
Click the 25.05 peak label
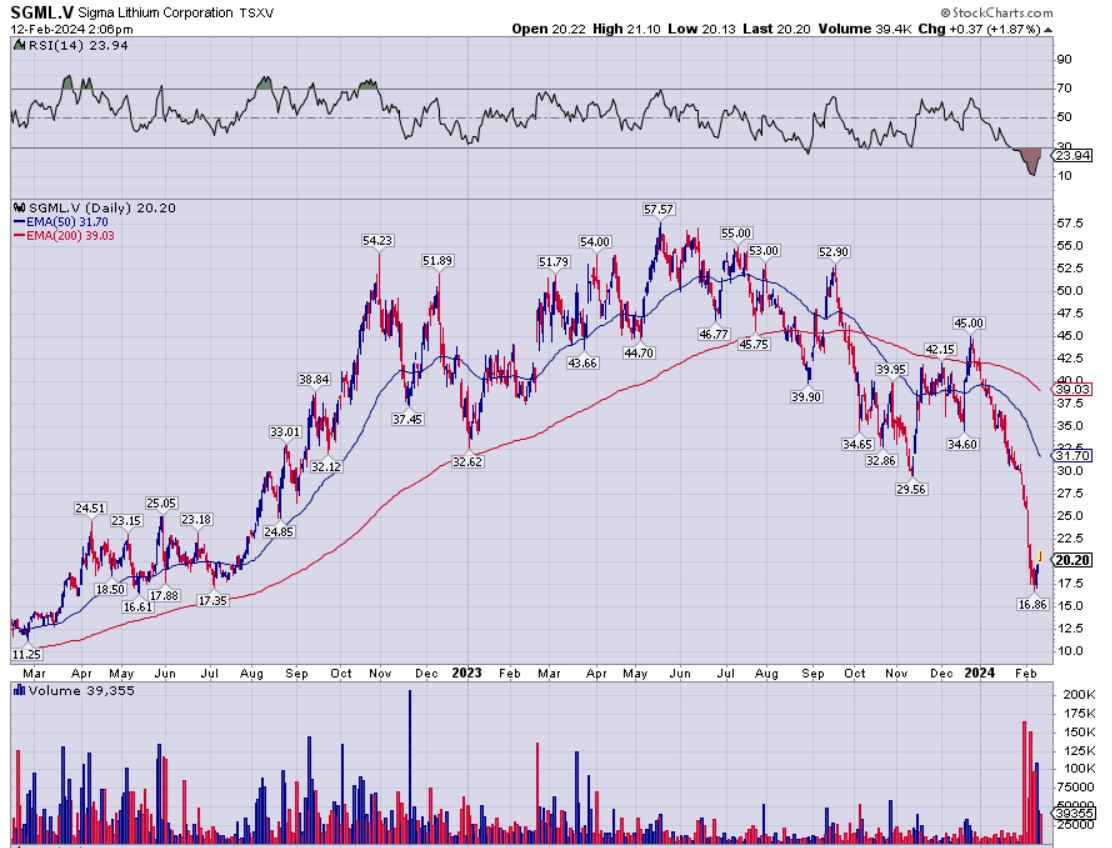coord(161,503)
